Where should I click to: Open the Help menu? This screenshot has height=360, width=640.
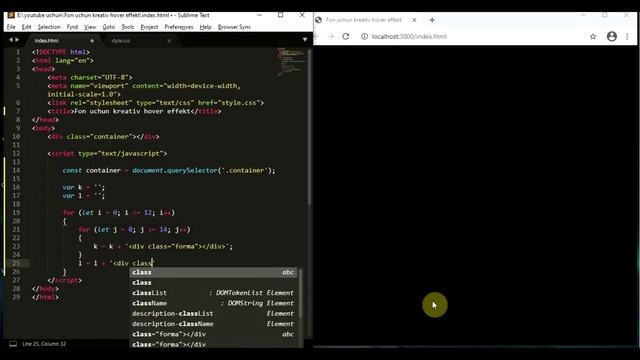tap(205, 27)
